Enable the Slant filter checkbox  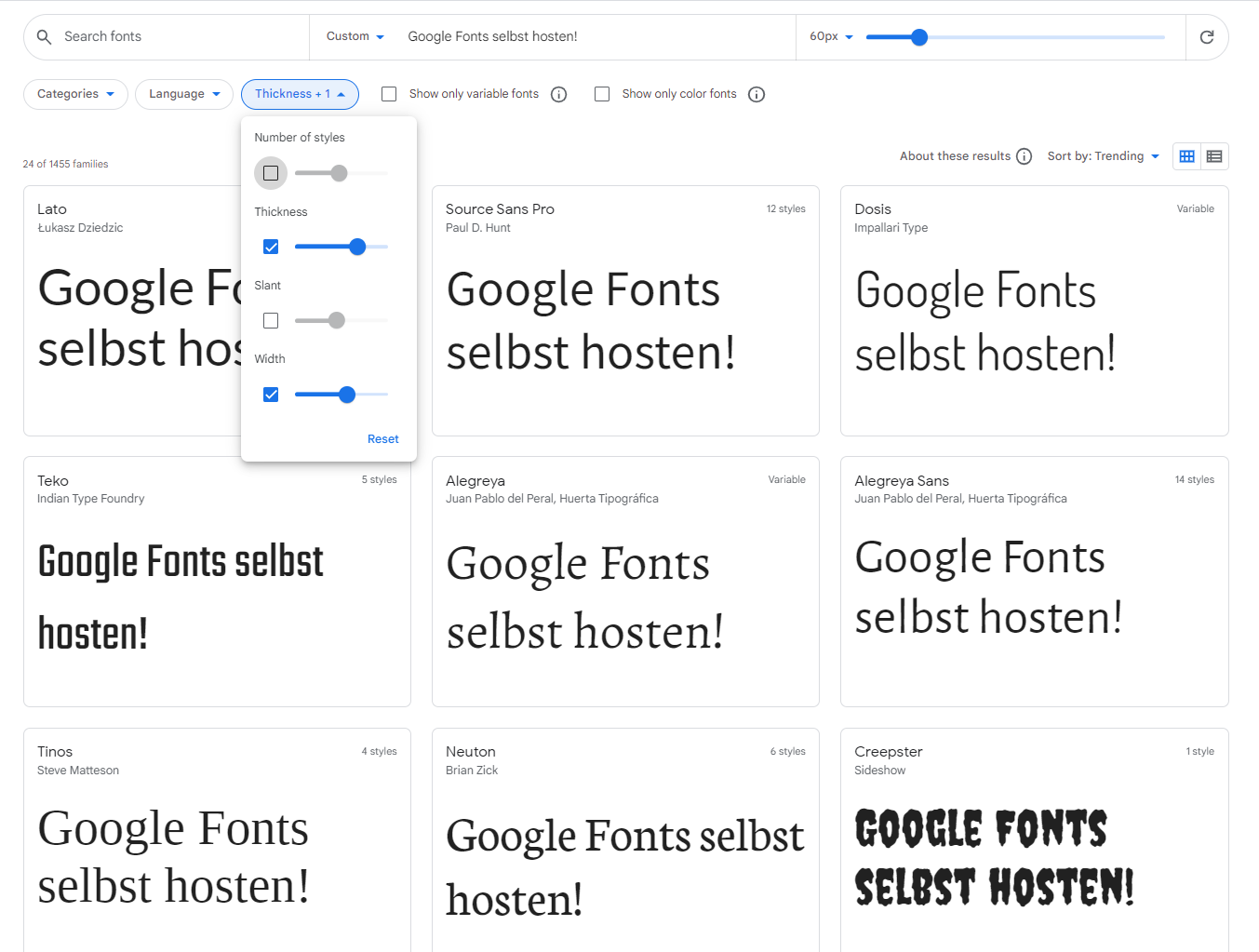tap(271, 320)
